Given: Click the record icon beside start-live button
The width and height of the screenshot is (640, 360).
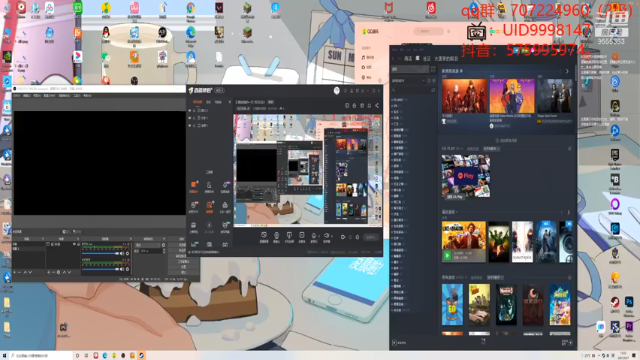Looking at the screenshot, I should click(342, 237).
